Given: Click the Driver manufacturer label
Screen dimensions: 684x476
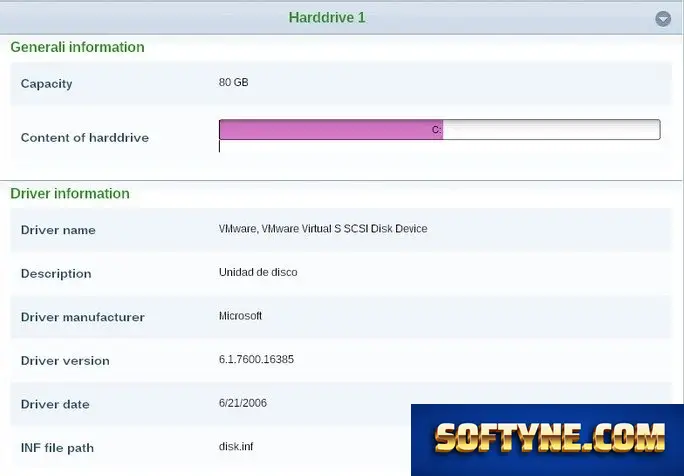Looking at the screenshot, I should coord(82,317).
